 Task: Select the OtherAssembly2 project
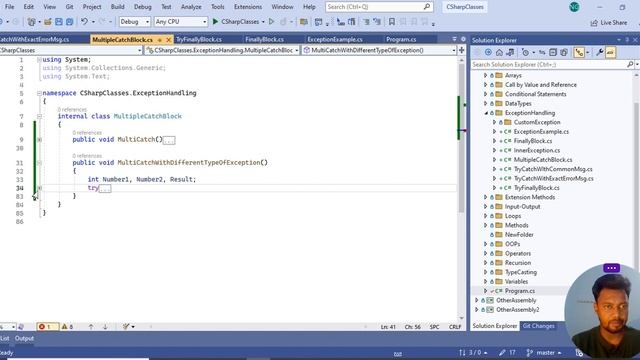coord(517,310)
